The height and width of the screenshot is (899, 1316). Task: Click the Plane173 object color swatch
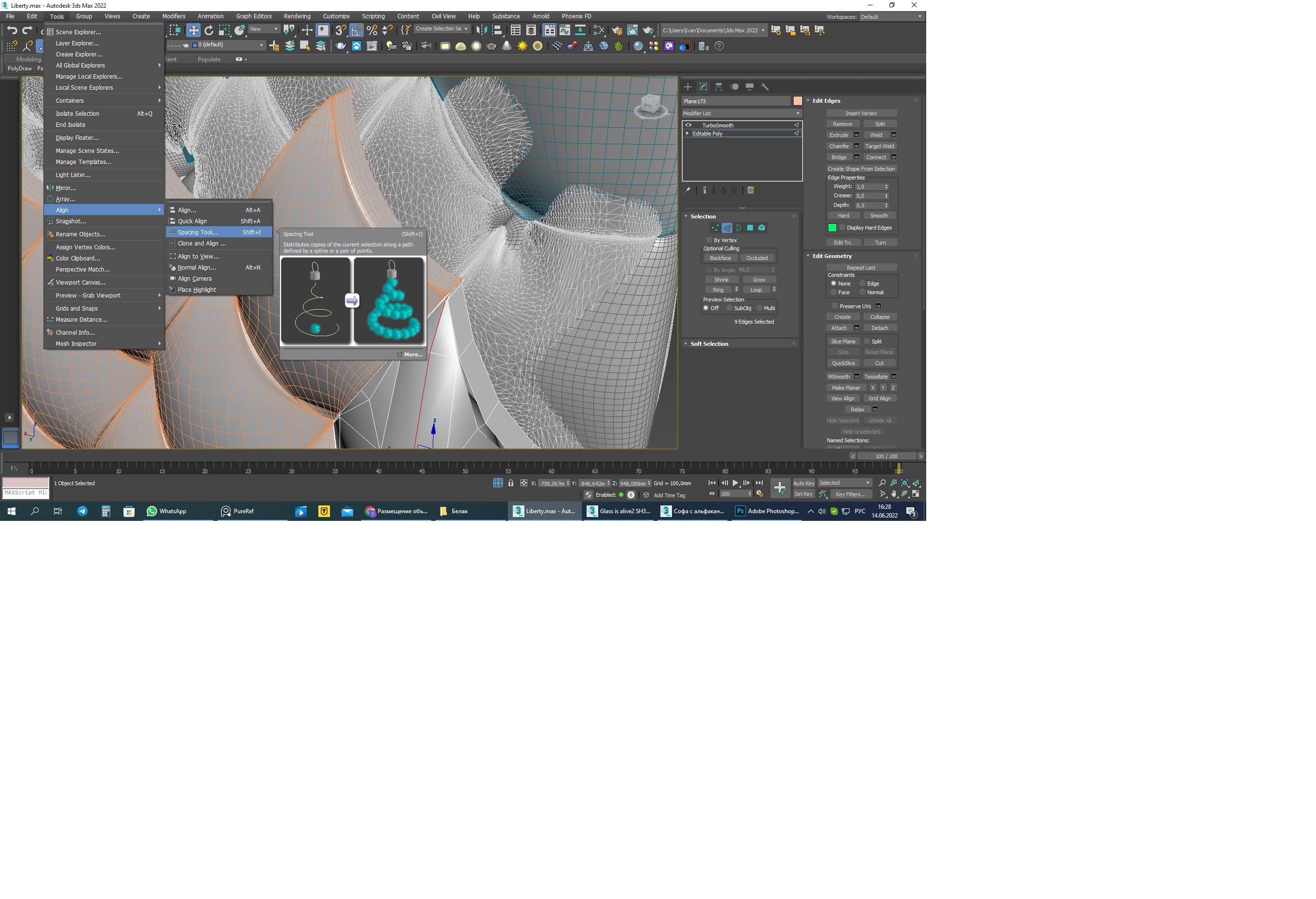pos(798,101)
